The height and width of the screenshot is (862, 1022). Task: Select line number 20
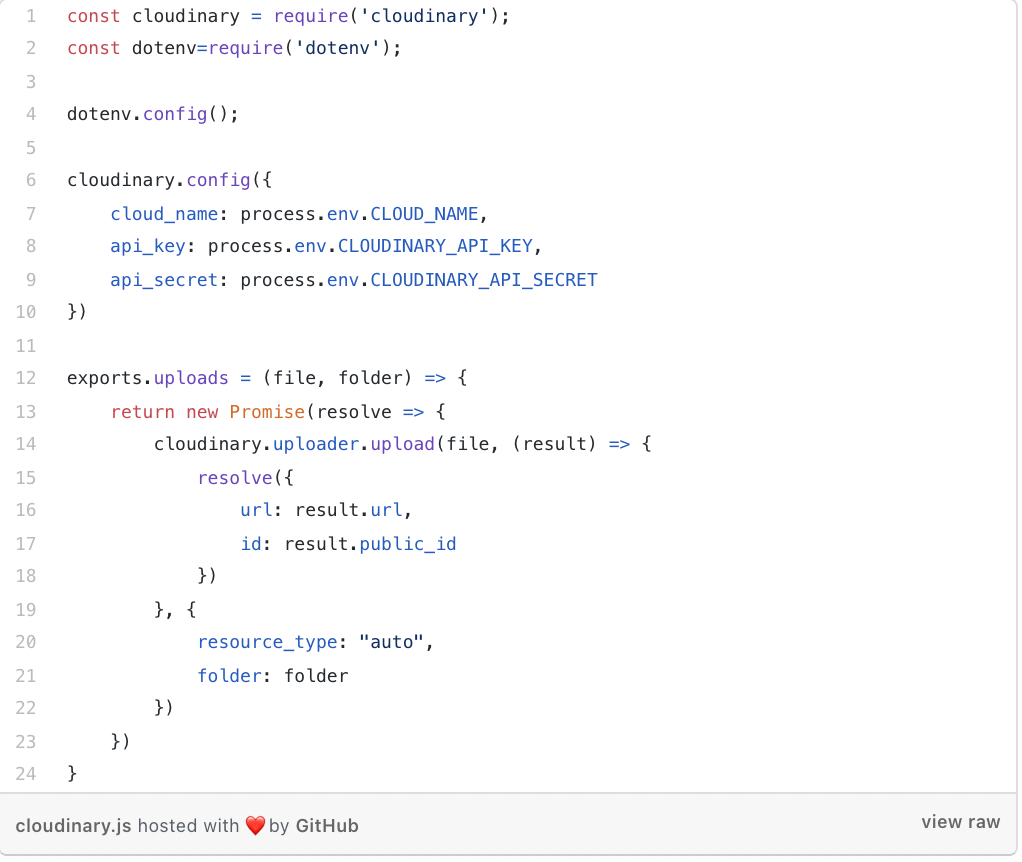coord(26,642)
